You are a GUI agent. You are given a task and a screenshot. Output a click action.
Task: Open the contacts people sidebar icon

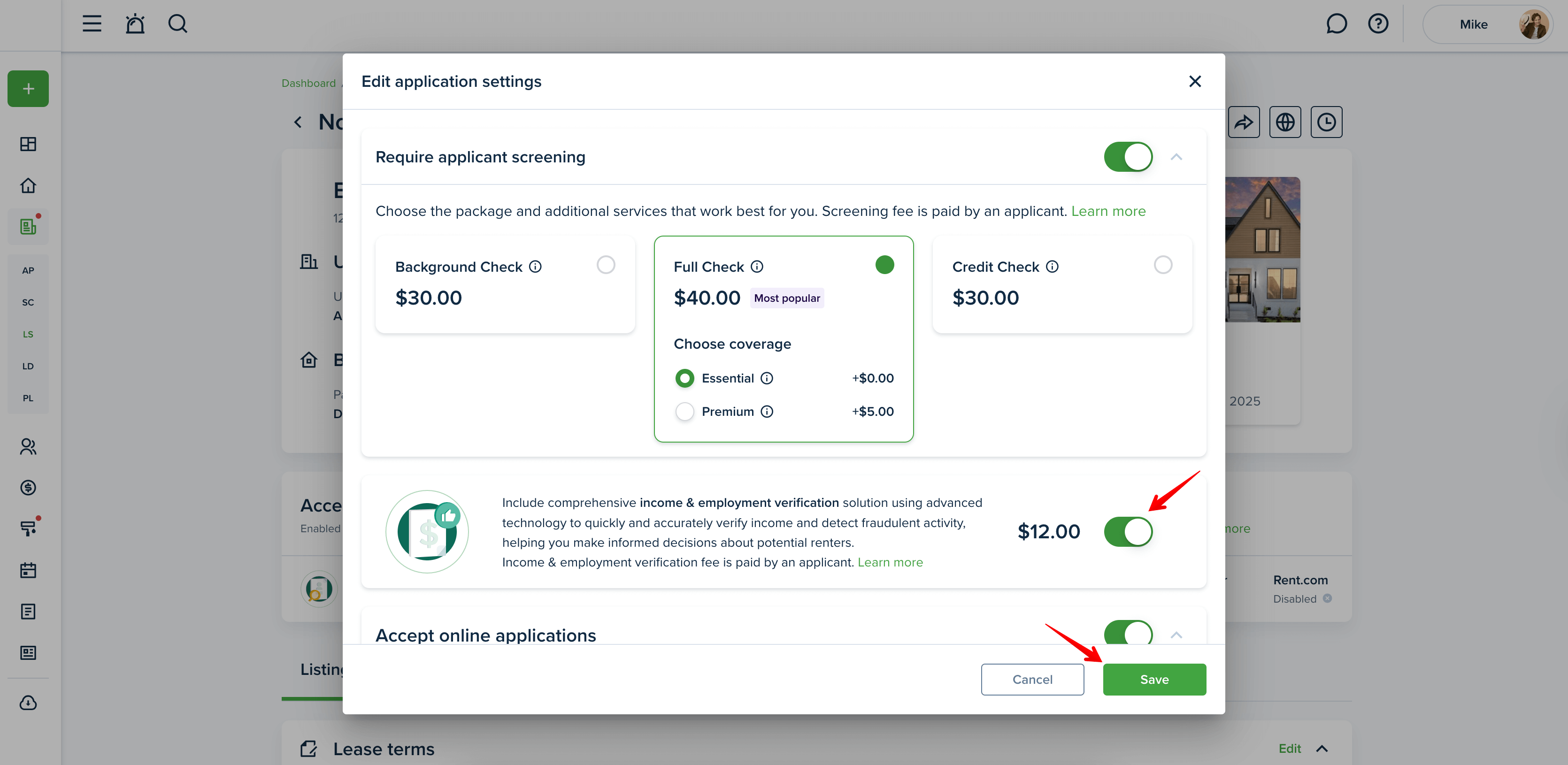(28, 447)
